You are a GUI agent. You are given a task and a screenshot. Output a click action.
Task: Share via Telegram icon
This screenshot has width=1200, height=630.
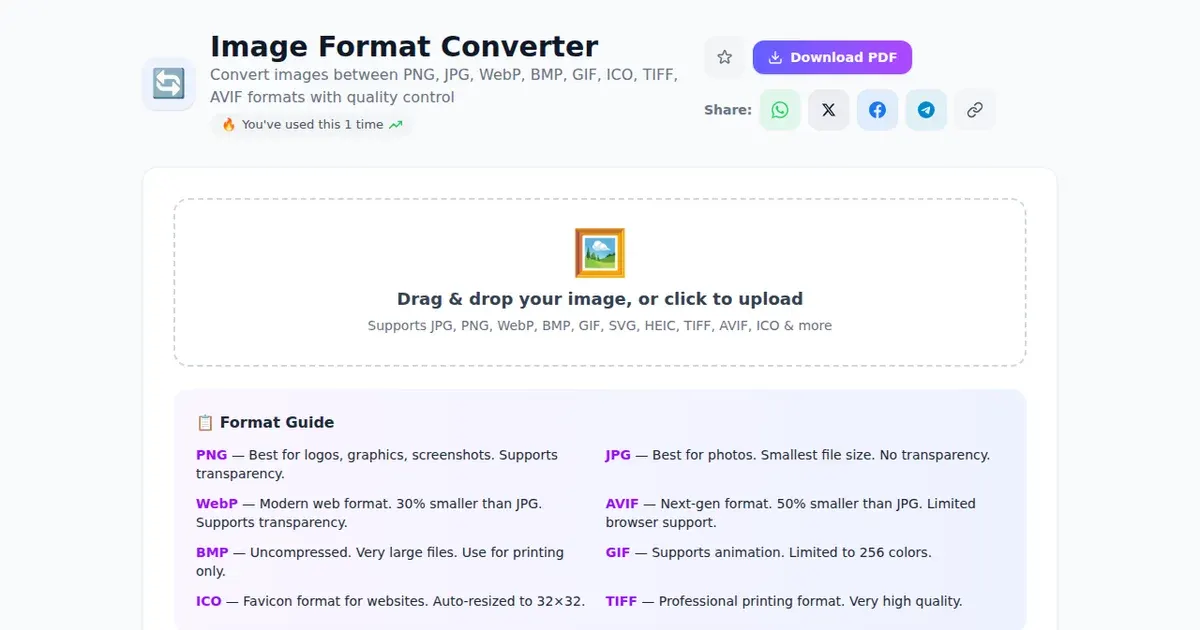[926, 110]
